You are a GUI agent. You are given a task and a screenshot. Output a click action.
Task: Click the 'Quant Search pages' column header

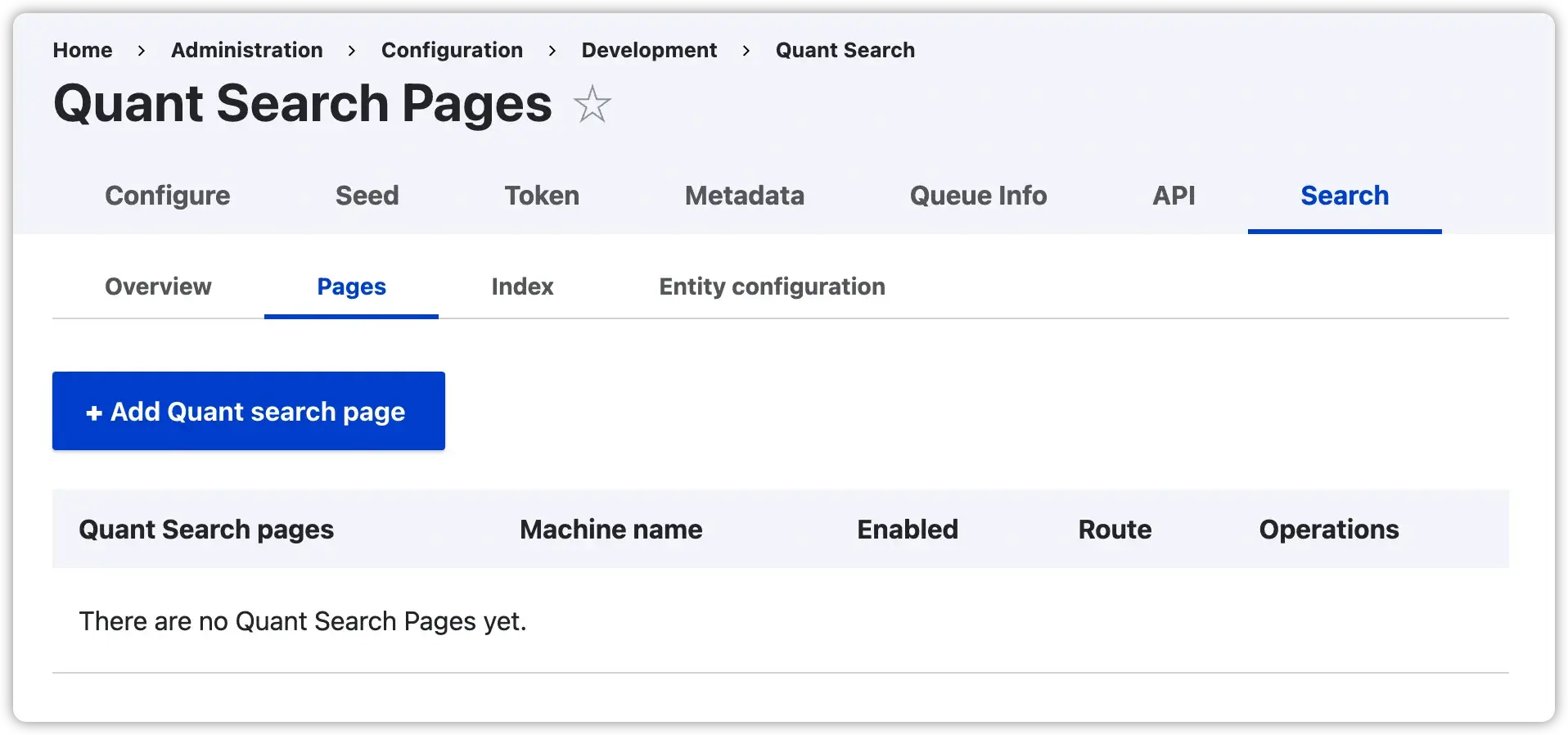pos(206,530)
